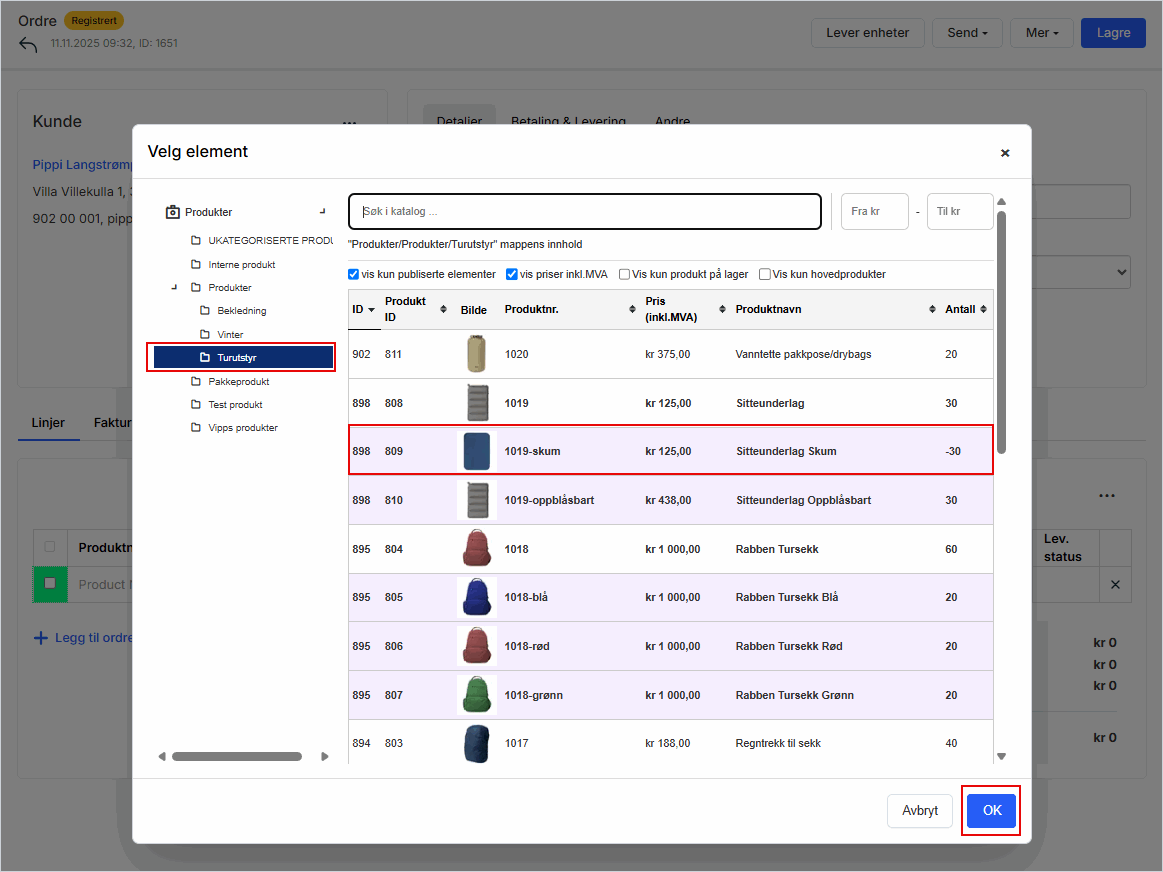This screenshot has width=1163, height=872.
Task: Click the Pakkeprodukt folder icon
Action: tap(196, 382)
